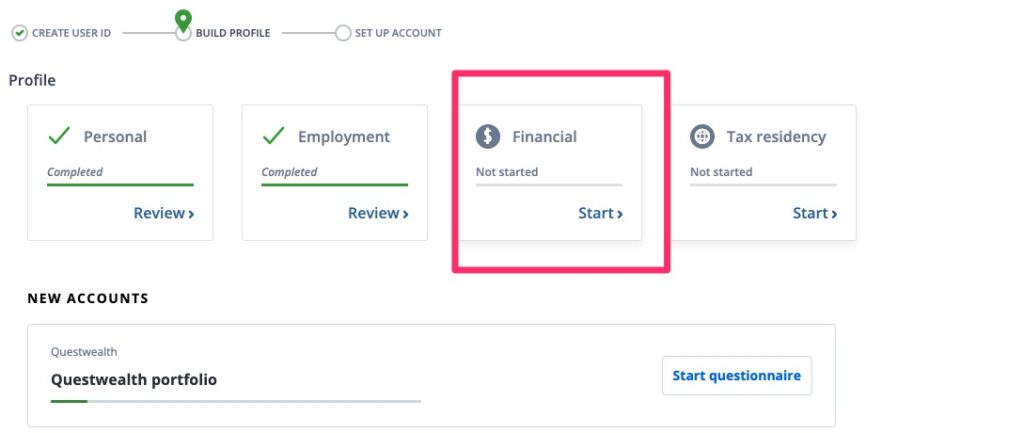Click the Financial Not started progress bar
This screenshot has height=433, width=1024.
(549, 185)
